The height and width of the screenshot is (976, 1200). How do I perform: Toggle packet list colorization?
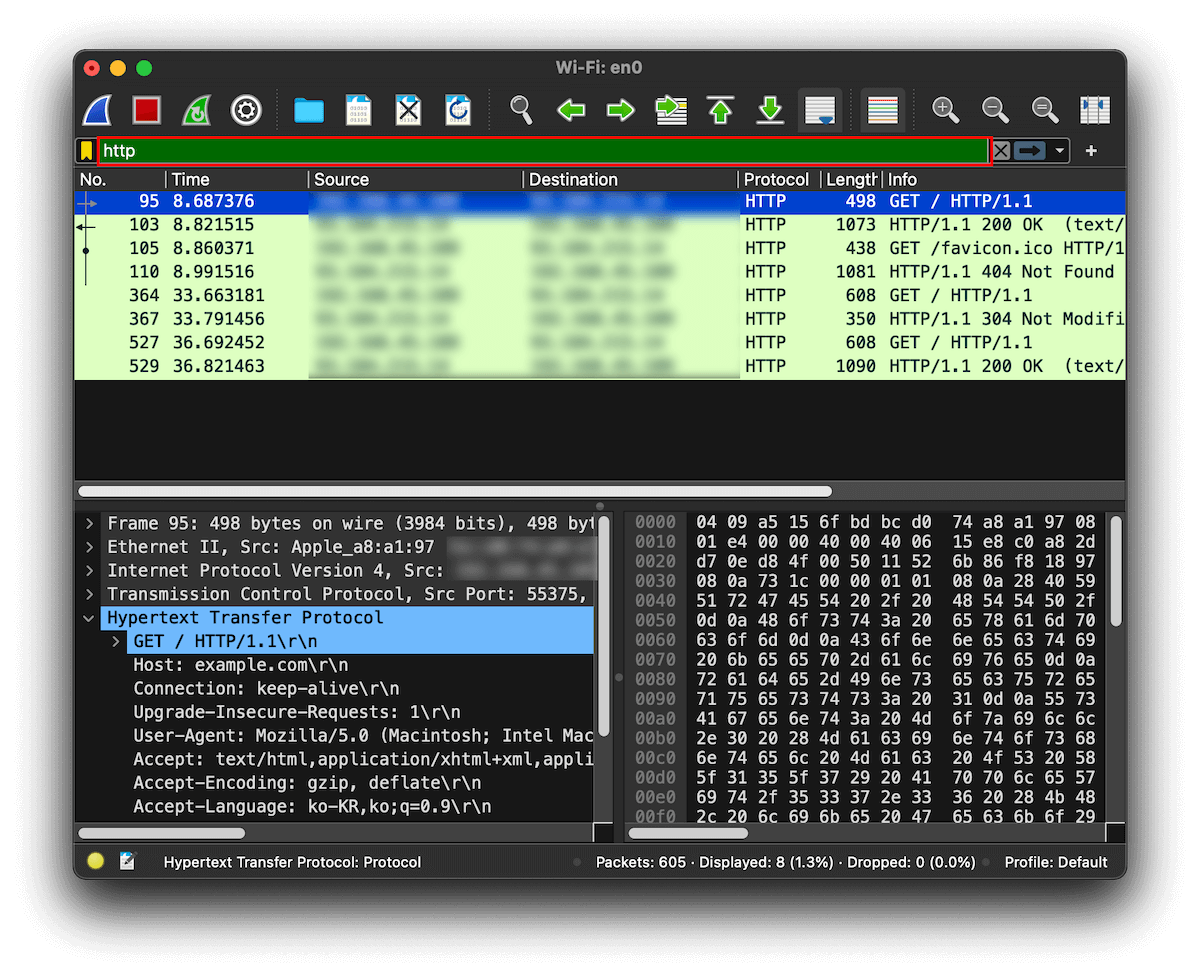882,110
